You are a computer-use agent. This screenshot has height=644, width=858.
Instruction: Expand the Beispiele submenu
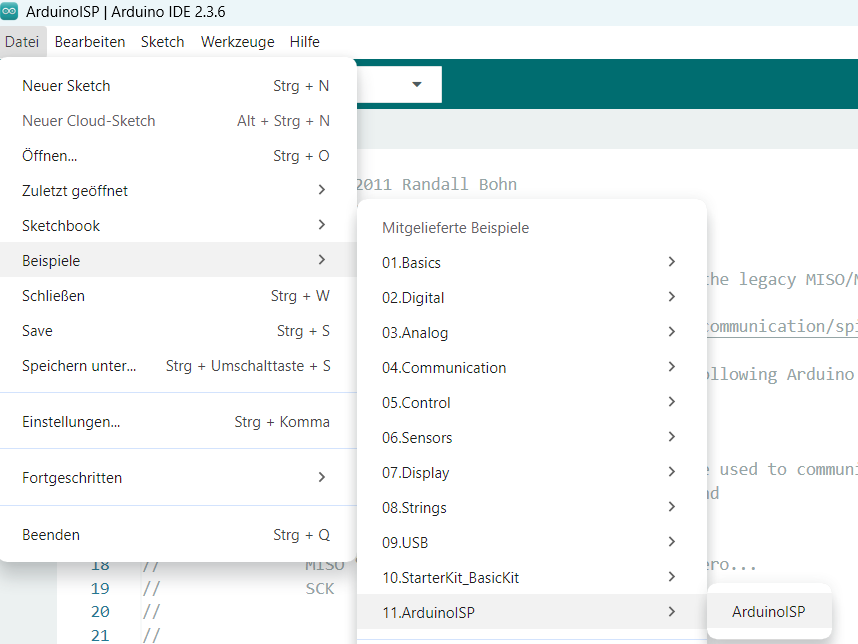point(176,260)
